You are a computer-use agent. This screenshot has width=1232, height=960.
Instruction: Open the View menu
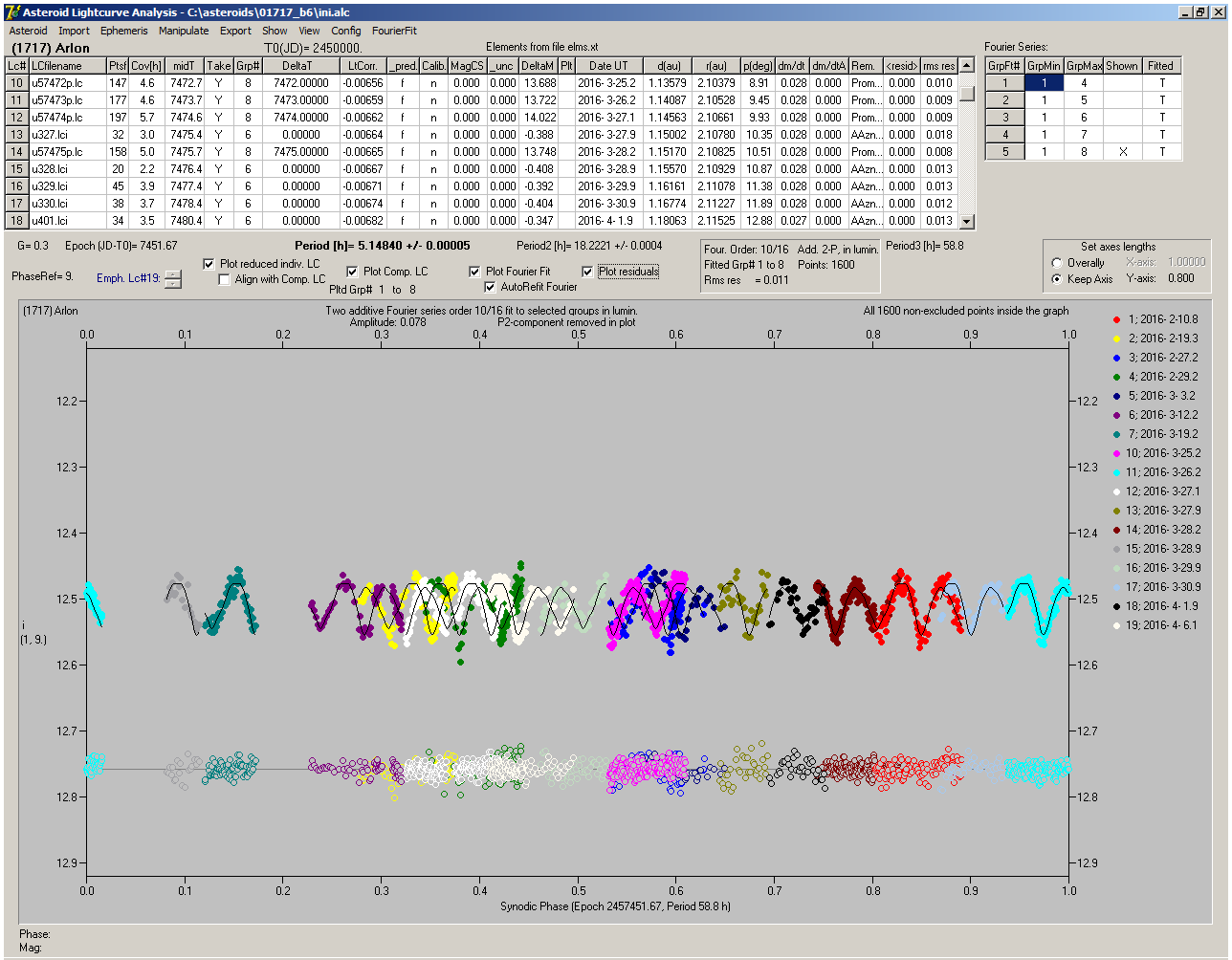tap(309, 31)
